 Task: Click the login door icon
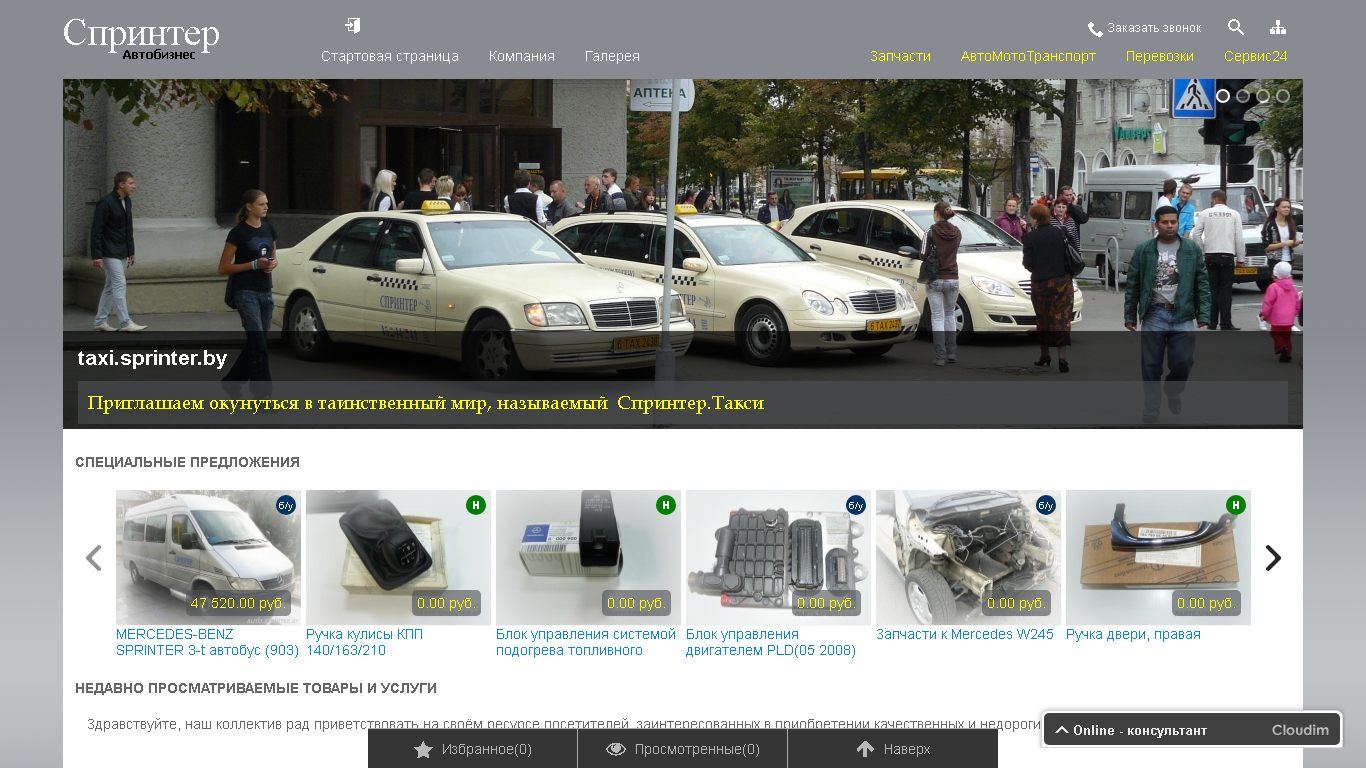coord(353,25)
